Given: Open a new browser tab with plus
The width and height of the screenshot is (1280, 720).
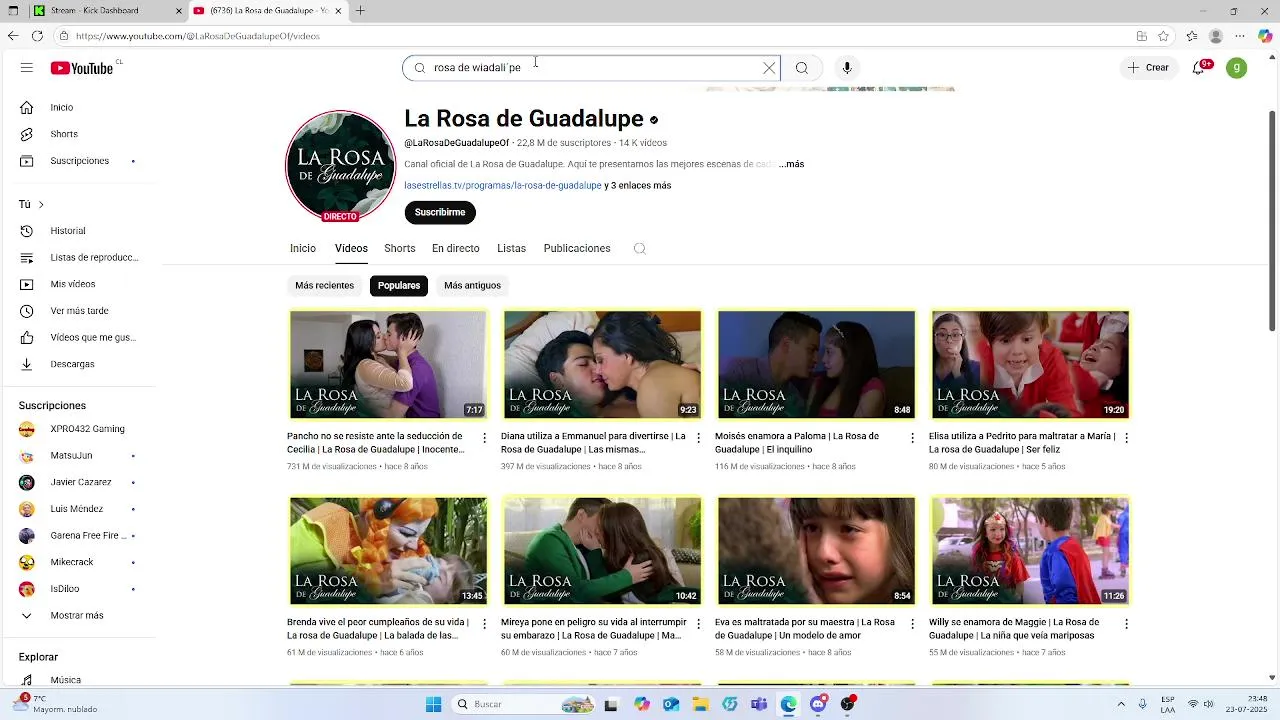Looking at the screenshot, I should pyautogui.click(x=360, y=11).
